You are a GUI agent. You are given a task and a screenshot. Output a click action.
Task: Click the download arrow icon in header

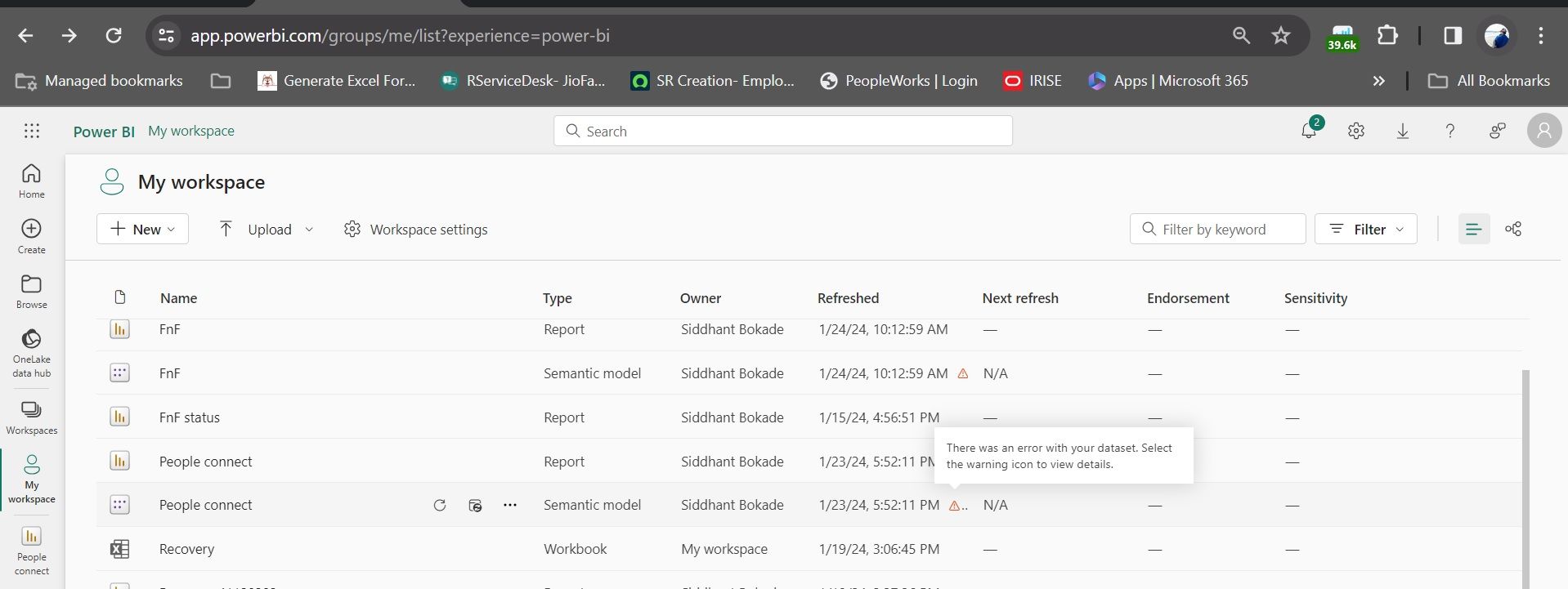[1403, 131]
